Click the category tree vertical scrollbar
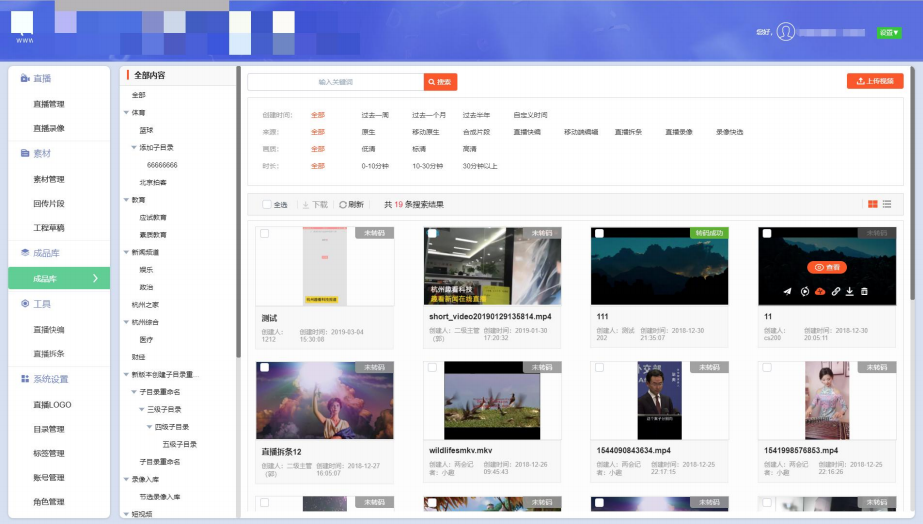 (x=238, y=212)
